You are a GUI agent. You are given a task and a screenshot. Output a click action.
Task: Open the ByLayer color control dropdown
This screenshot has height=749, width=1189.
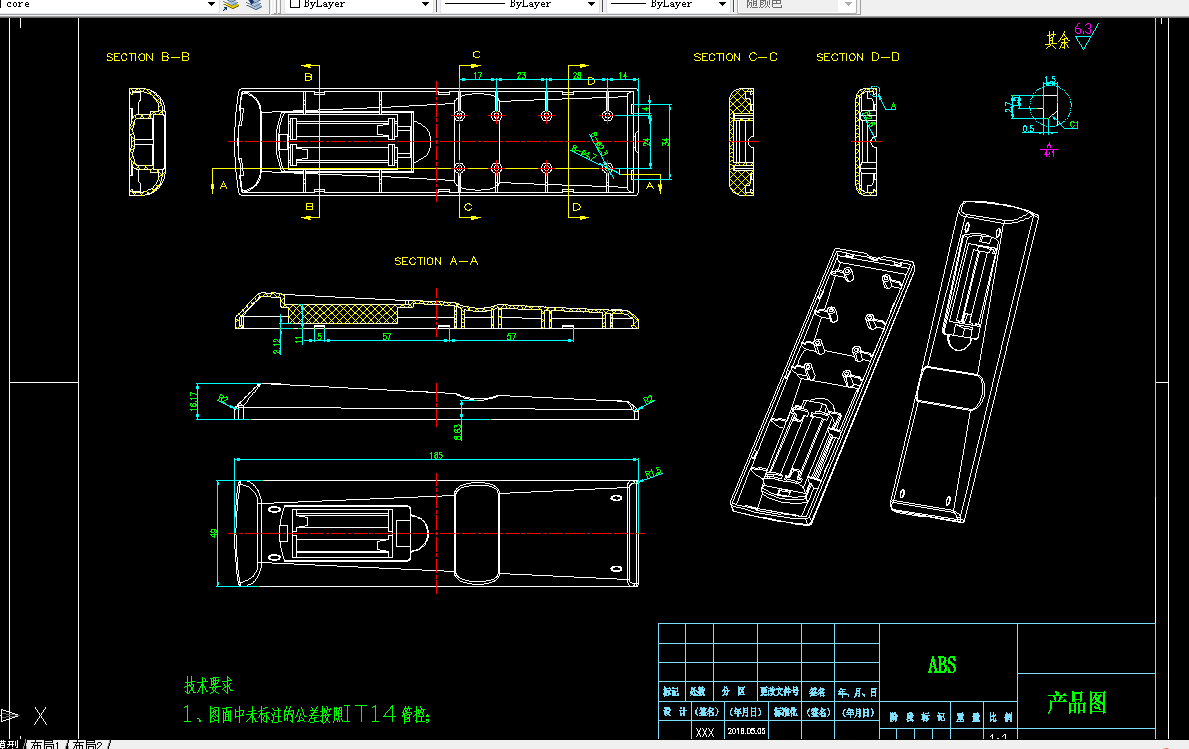point(425,5)
